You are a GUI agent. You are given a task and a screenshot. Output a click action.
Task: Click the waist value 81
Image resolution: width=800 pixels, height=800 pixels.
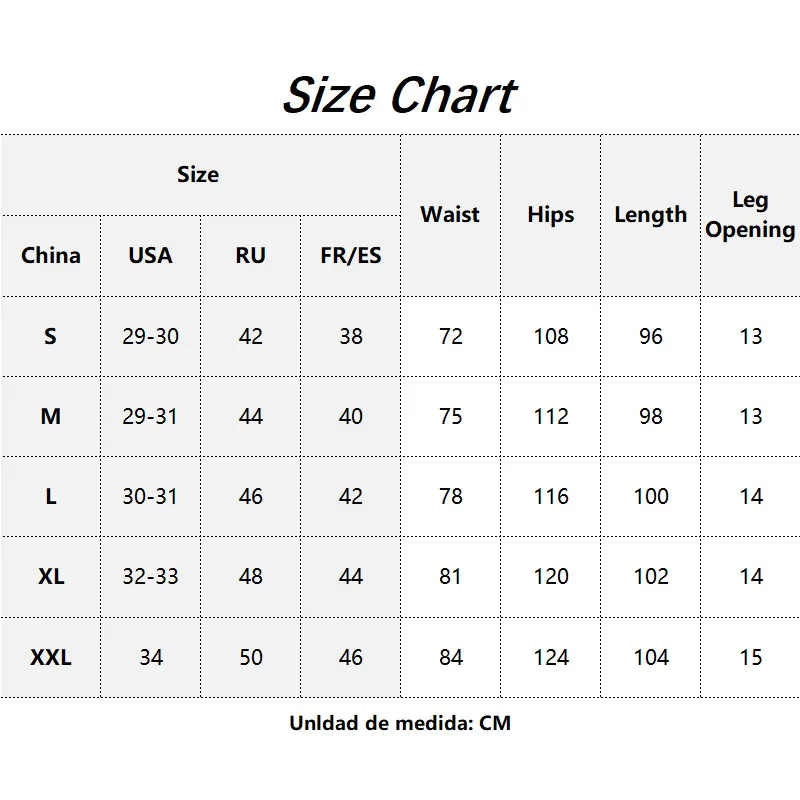coord(449,577)
